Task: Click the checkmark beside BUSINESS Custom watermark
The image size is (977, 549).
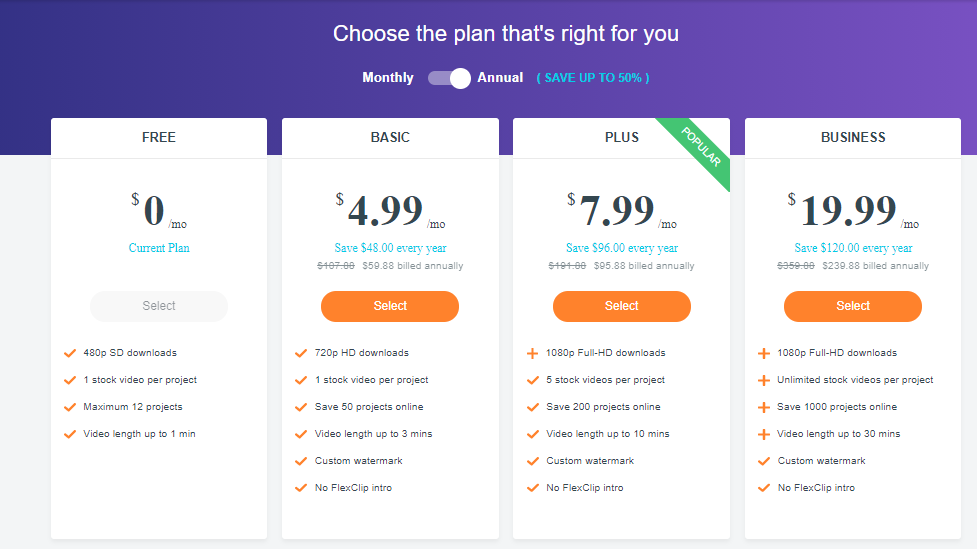Action: [763, 461]
